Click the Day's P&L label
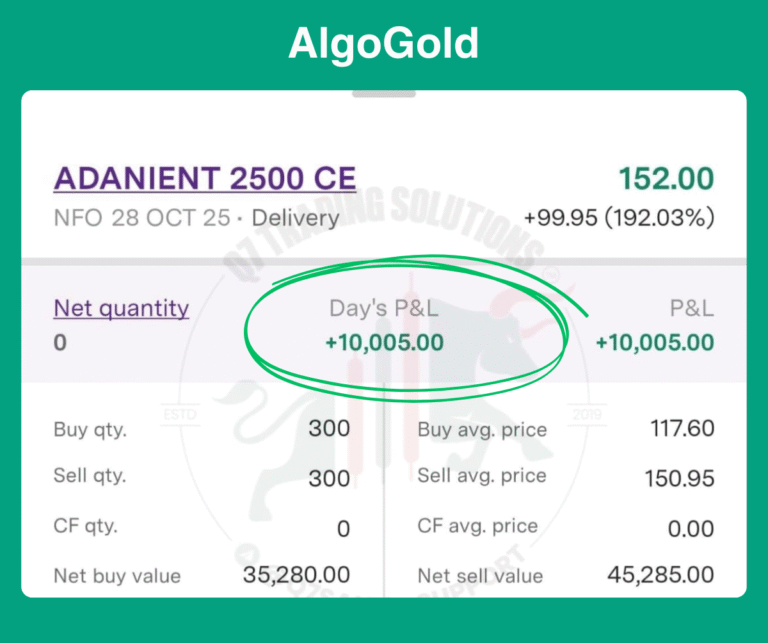Viewport: 768px width, 643px height. [385, 309]
